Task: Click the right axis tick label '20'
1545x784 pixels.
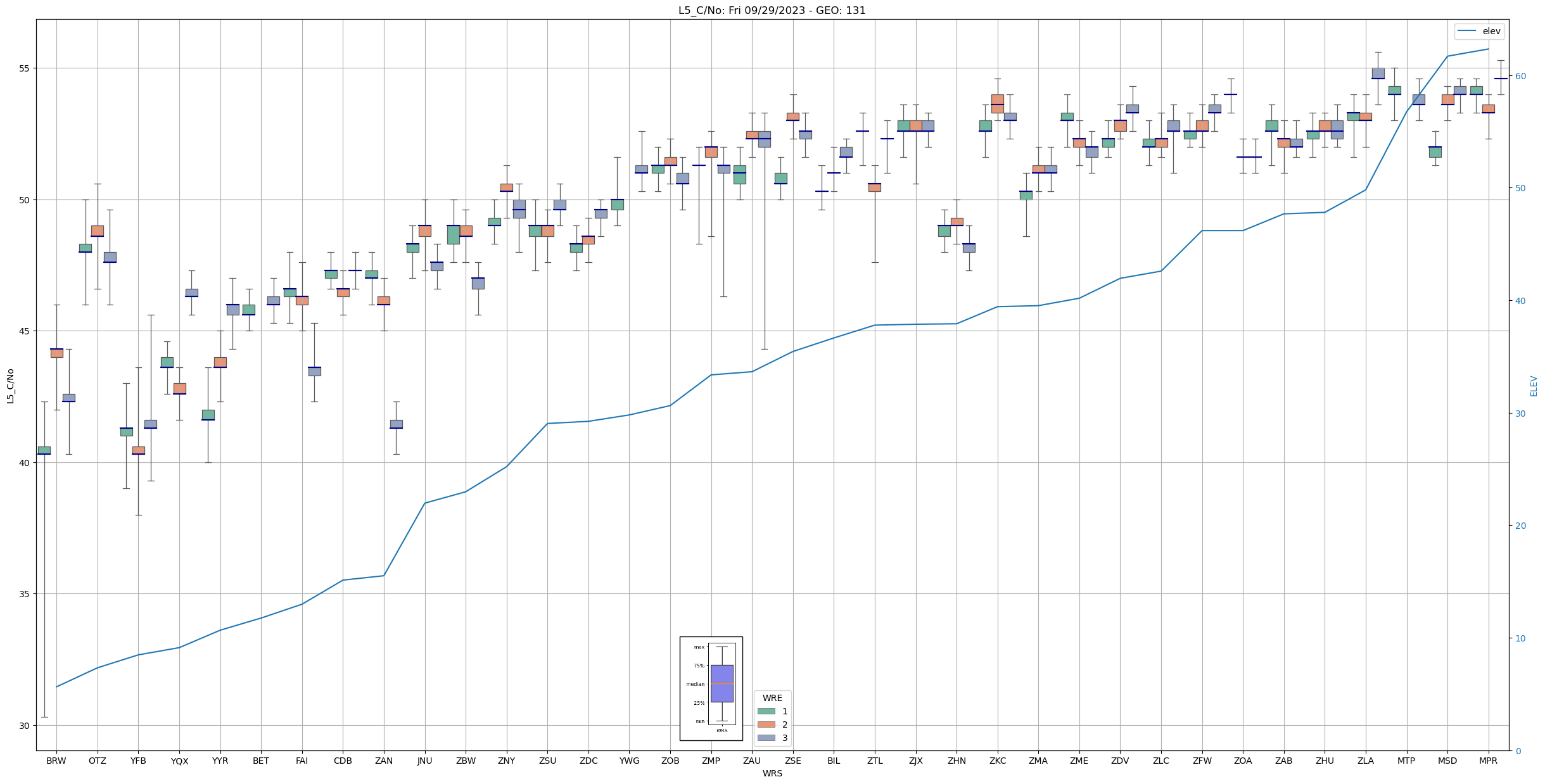Action: [x=1520, y=526]
